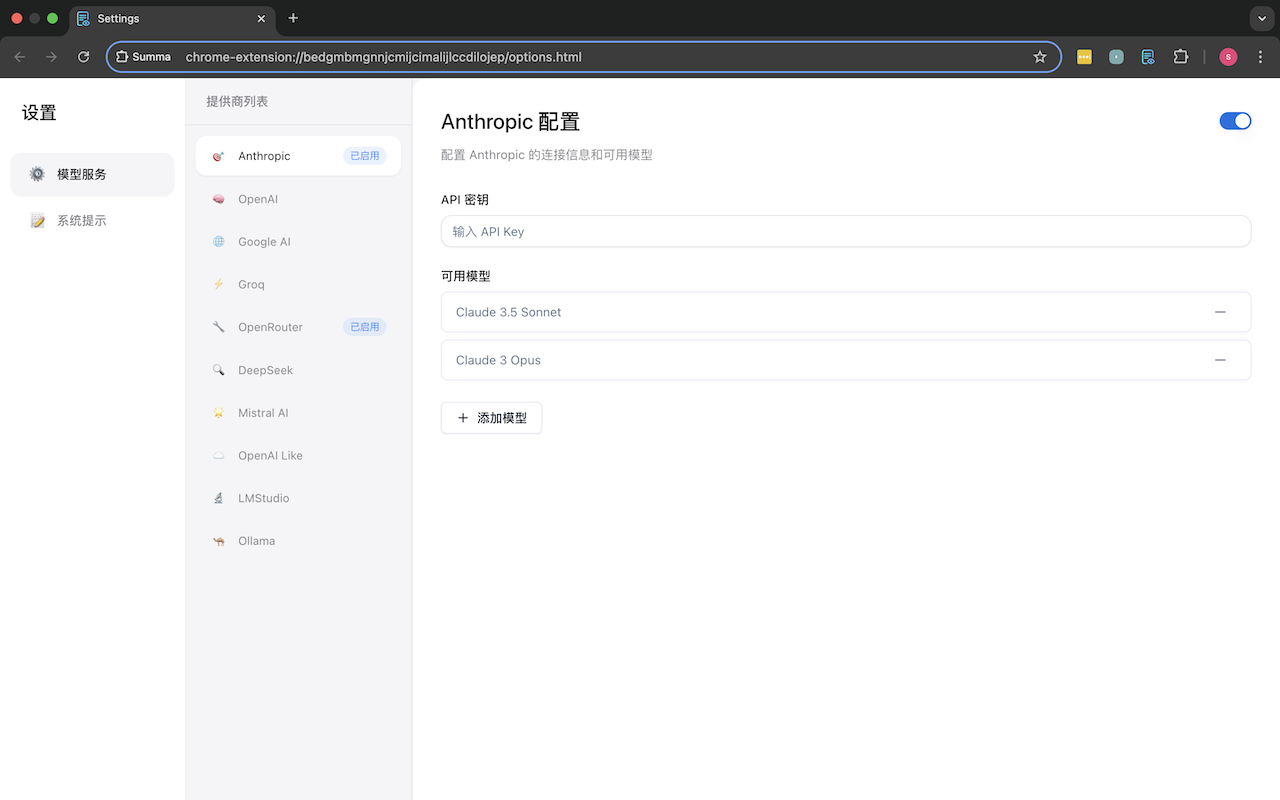Remove the Claude 3 Opus model

tap(1220, 360)
